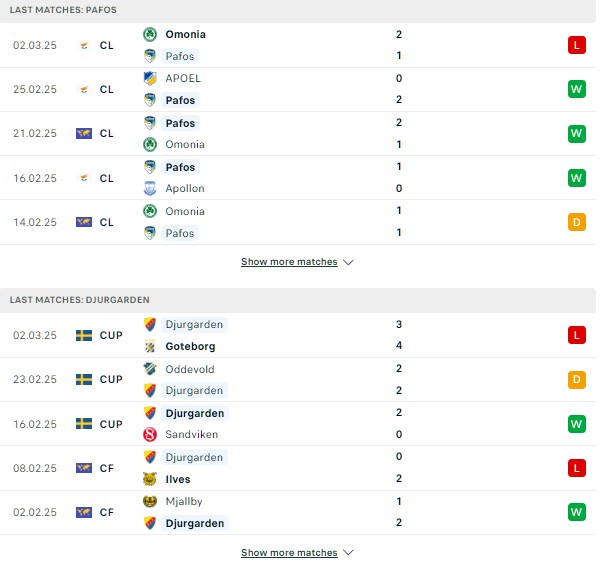Click the Cyprus flag on 25.02.25 match

84,90
